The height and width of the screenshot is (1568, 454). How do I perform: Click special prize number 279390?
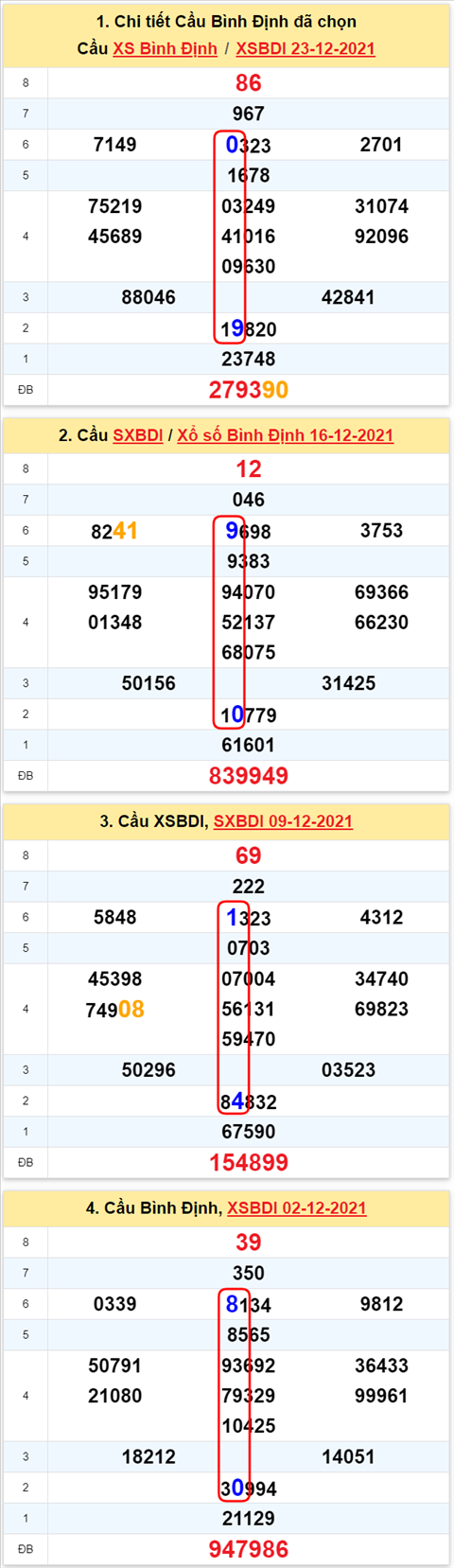click(x=249, y=390)
